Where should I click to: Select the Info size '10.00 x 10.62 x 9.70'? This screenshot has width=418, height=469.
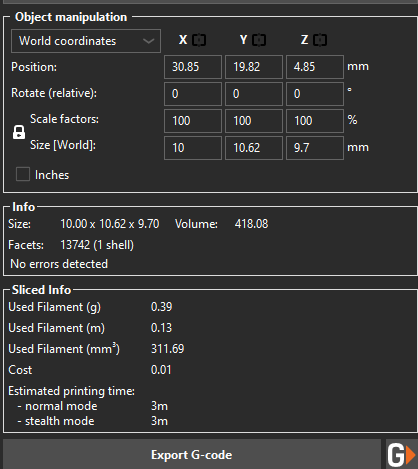click(x=110, y=224)
